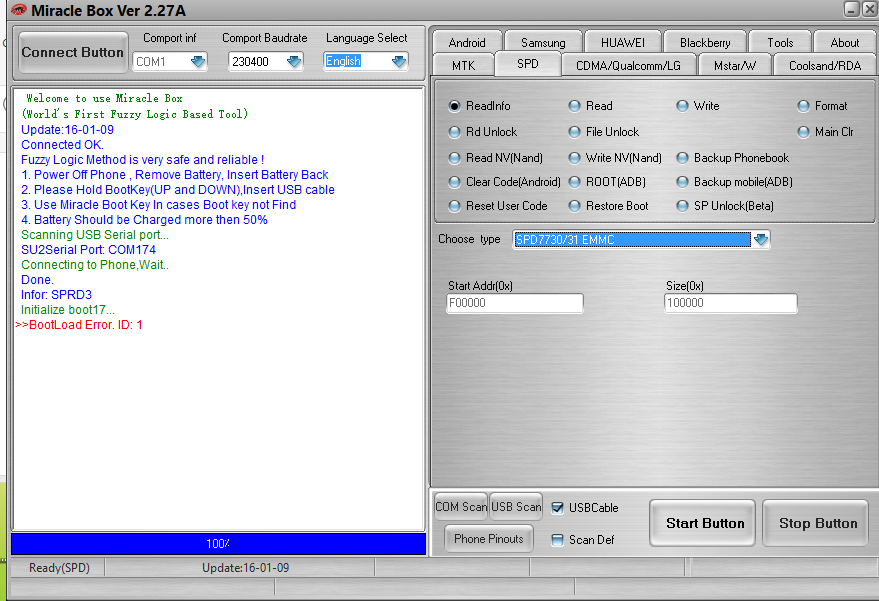Enable the Scan Def checkbox

[557, 540]
